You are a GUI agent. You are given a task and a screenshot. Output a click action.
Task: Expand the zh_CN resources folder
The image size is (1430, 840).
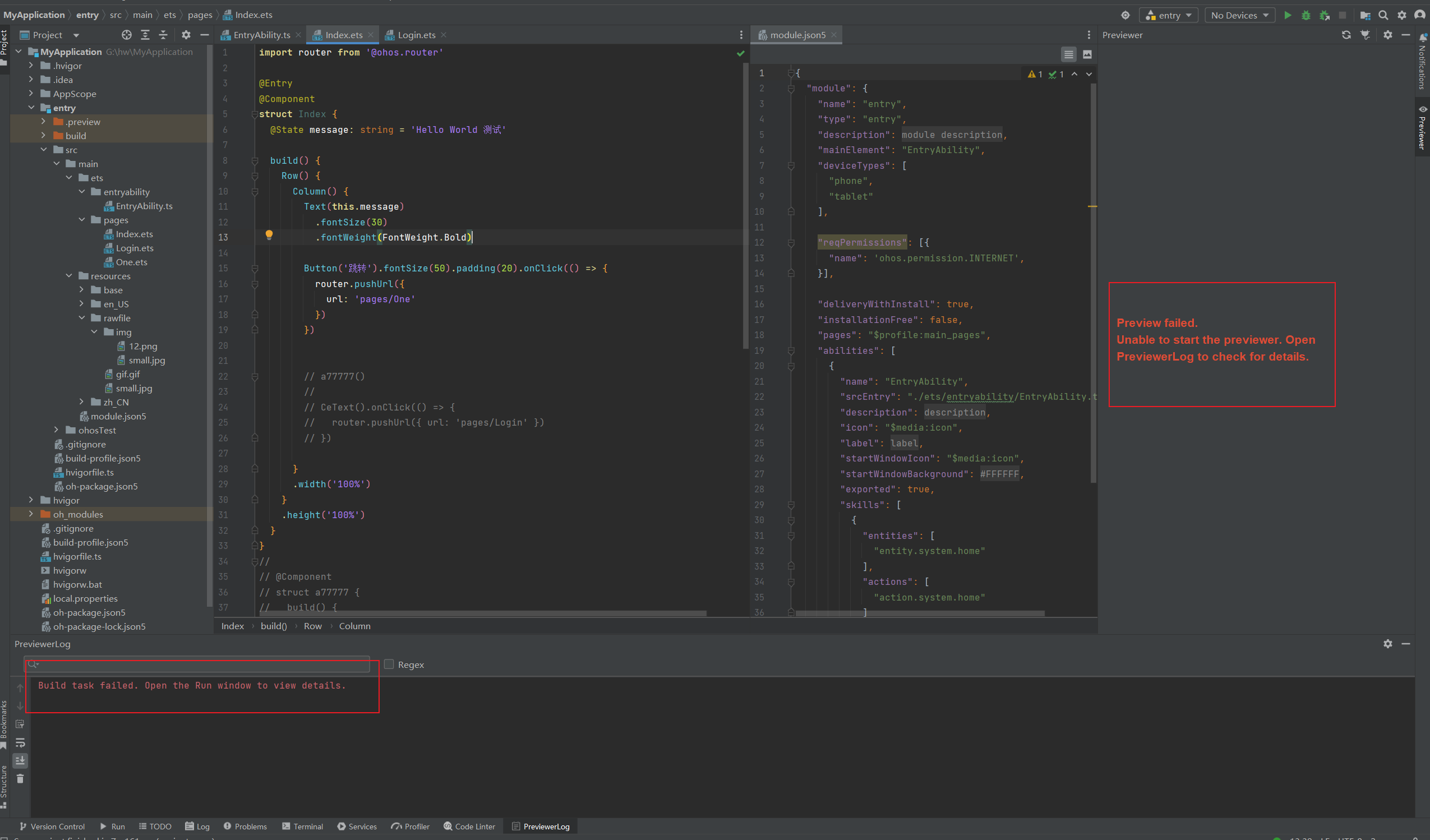pyautogui.click(x=82, y=402)
